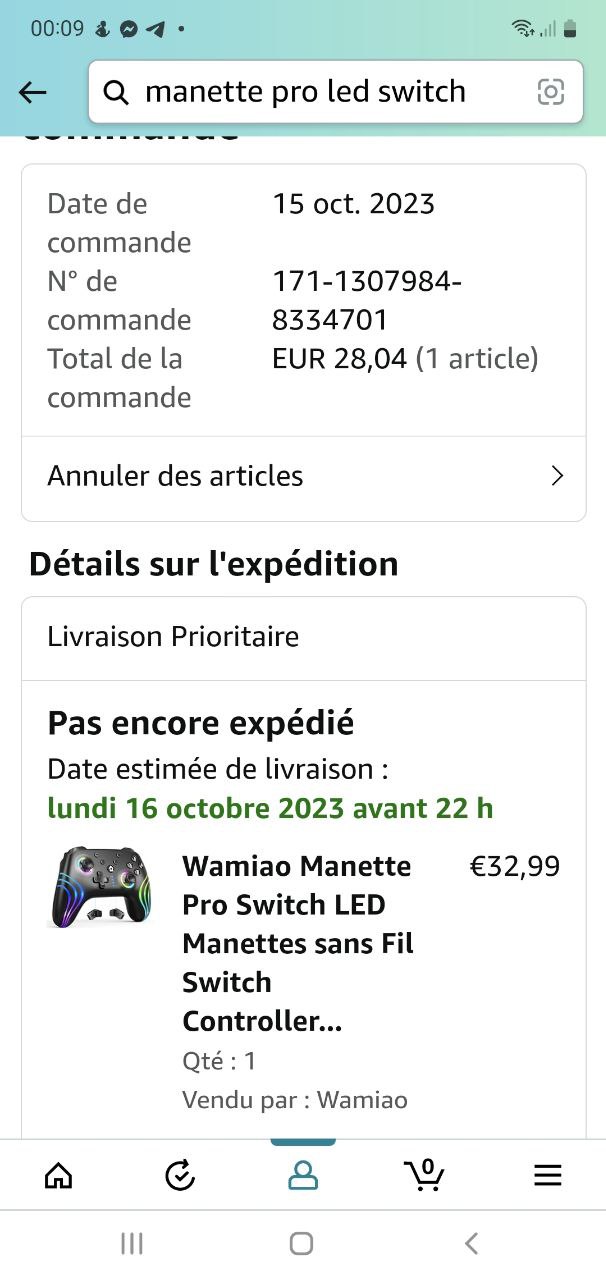This screenshot has width=606, height=1280.
Task: Open the Buy Again tab
Action: [x=180, y=1175]
